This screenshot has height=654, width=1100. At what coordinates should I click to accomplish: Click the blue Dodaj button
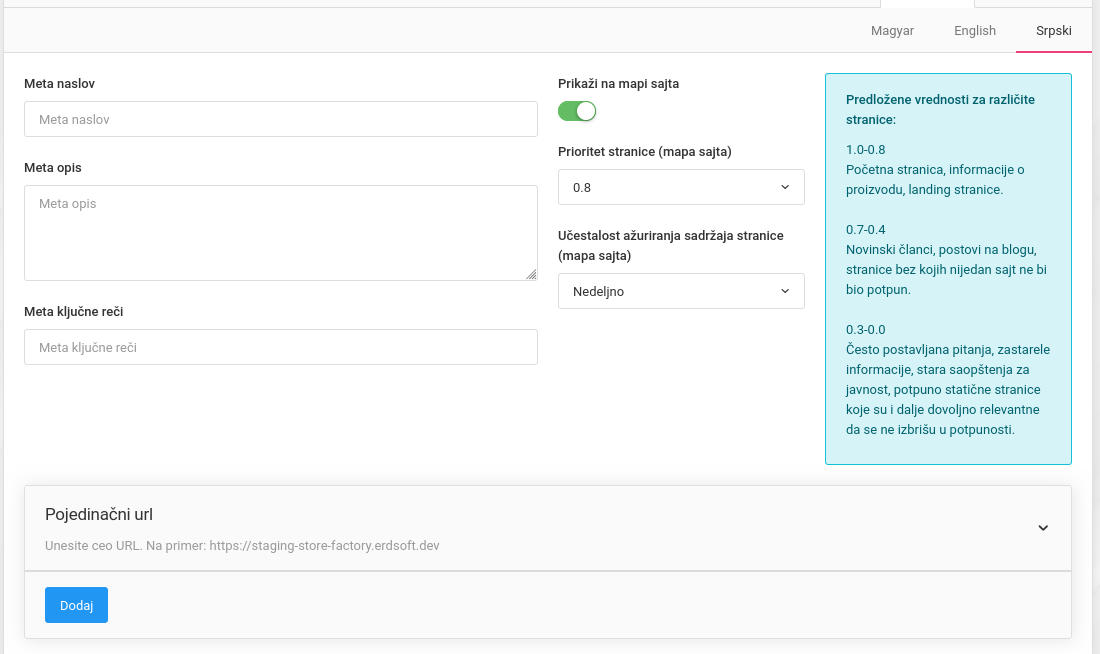pyautogui.click(x=76, y=605)
